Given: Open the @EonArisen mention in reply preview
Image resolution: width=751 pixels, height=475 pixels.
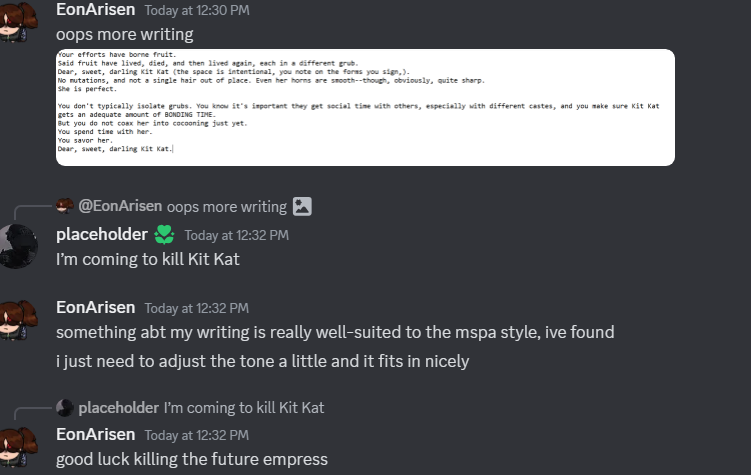Looking at the screenshot, I should (119, 207).
